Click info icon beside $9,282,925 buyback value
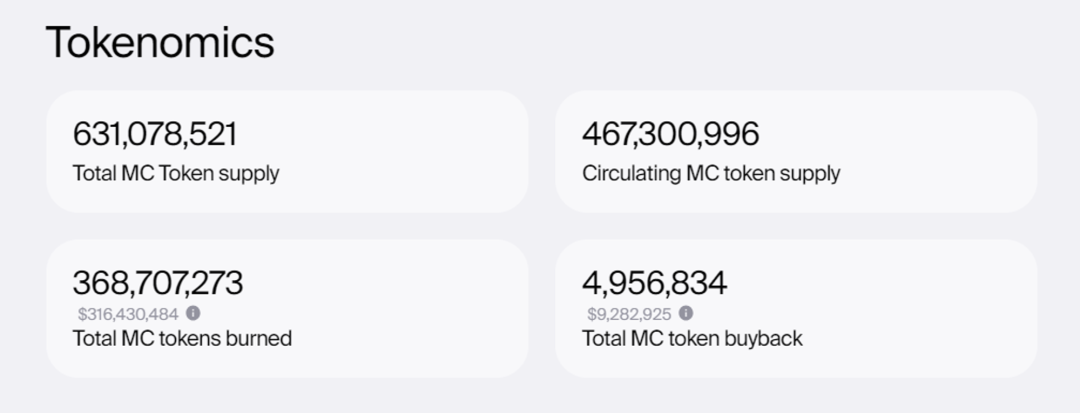 pyautogui.click(x=686, y=313)
